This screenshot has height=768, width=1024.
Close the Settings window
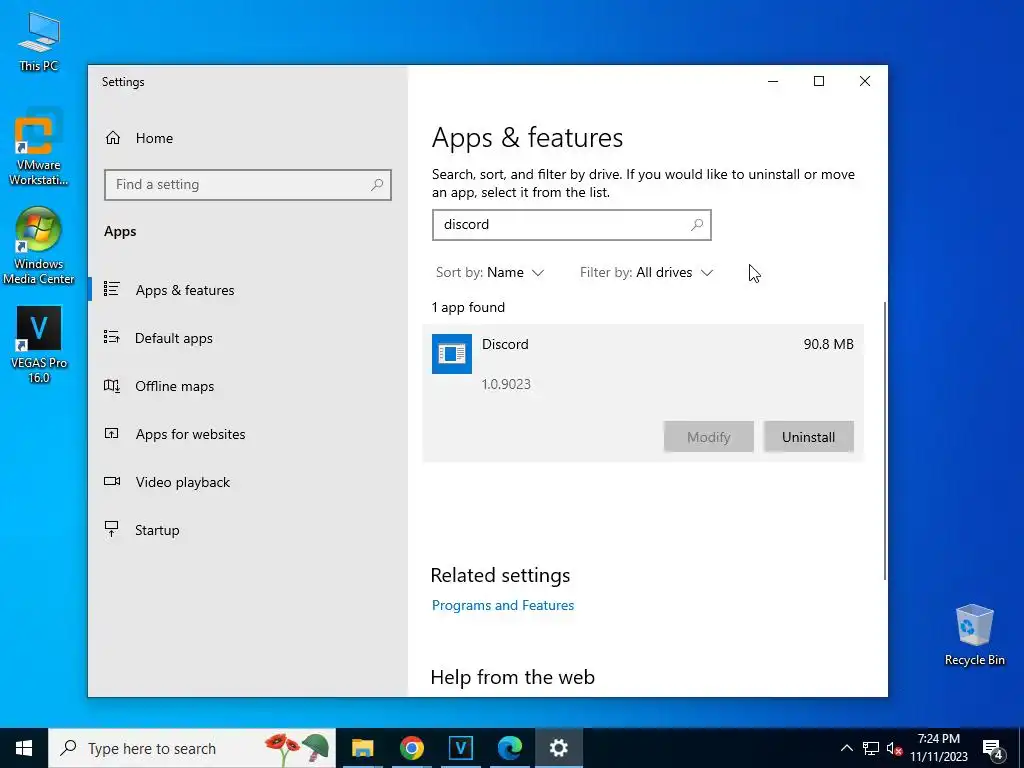865,81
